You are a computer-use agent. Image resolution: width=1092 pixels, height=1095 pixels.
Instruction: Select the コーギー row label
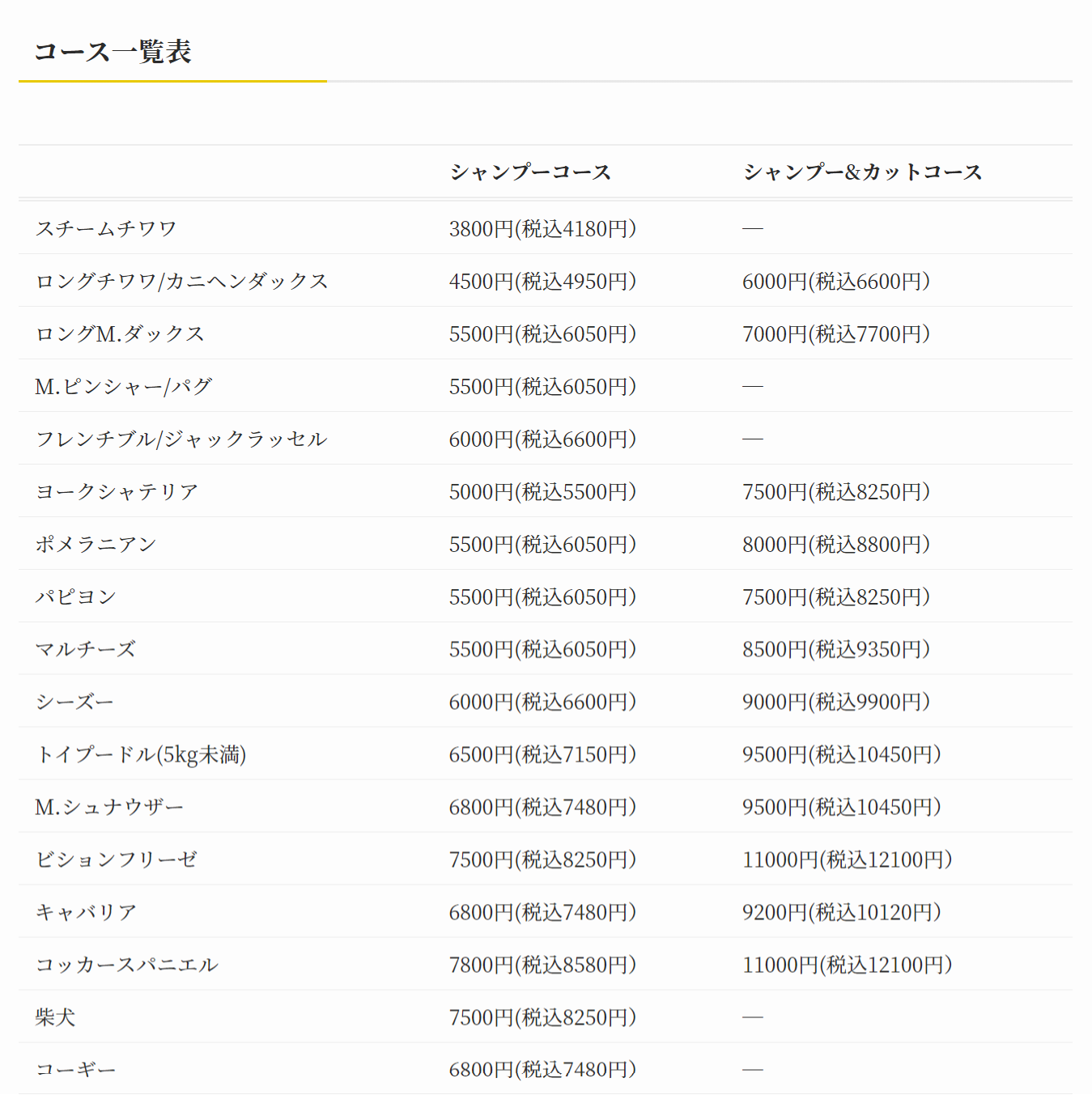pyautogui.click(x=75, y=1070)
